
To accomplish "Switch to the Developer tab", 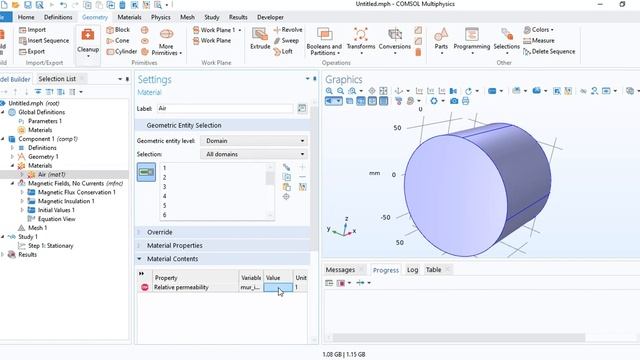I will [x=270, y=17].
